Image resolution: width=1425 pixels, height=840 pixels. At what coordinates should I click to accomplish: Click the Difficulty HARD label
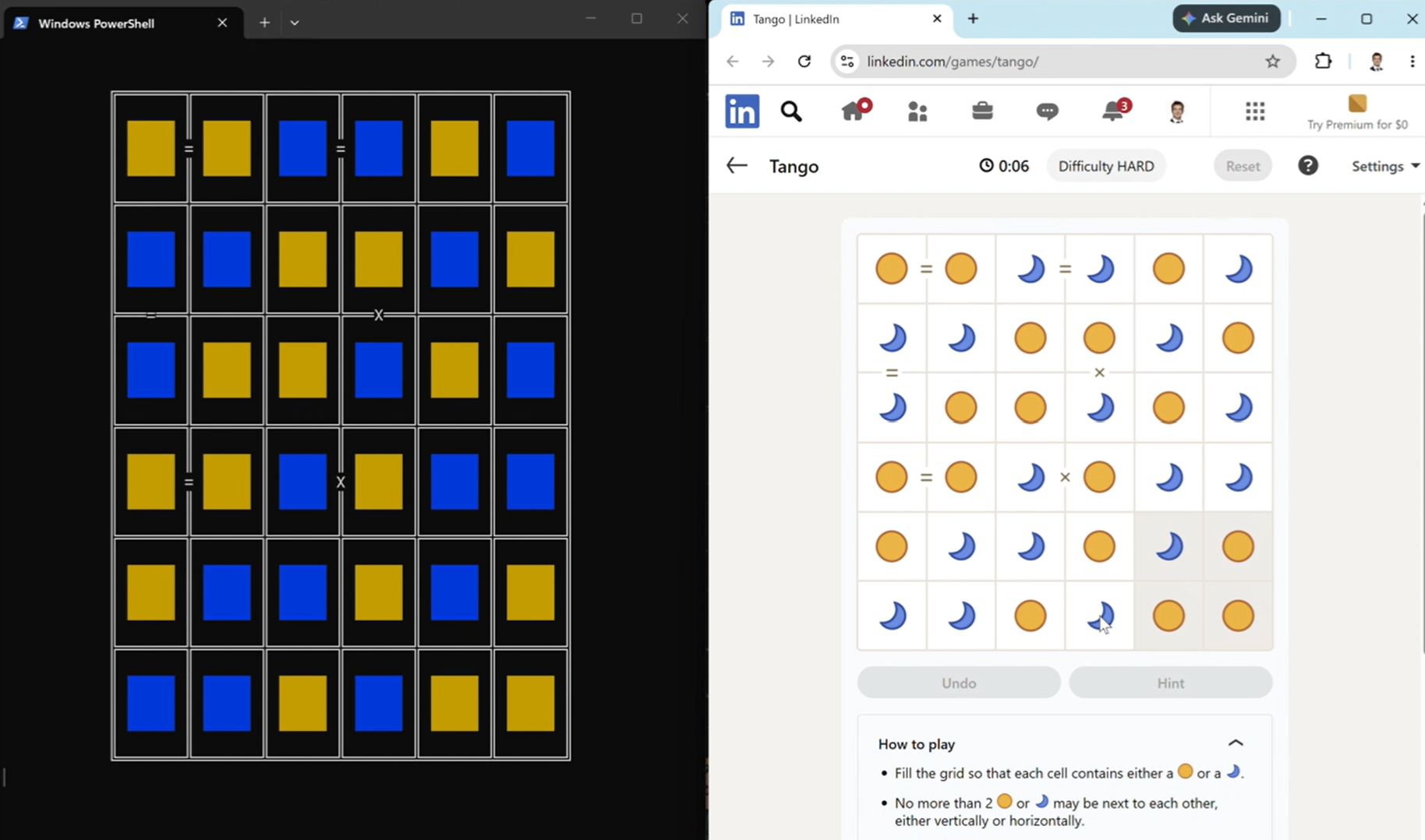[x=1106, y=166]
